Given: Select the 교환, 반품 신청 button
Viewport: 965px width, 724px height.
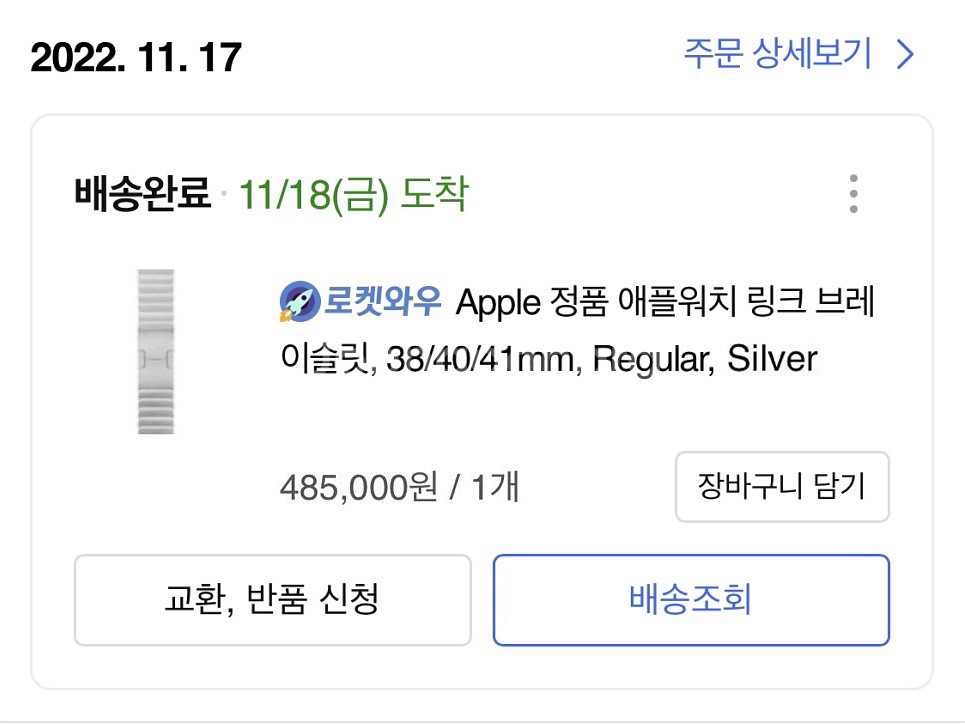Looking at the screenshot, I should tap(272, 600).
